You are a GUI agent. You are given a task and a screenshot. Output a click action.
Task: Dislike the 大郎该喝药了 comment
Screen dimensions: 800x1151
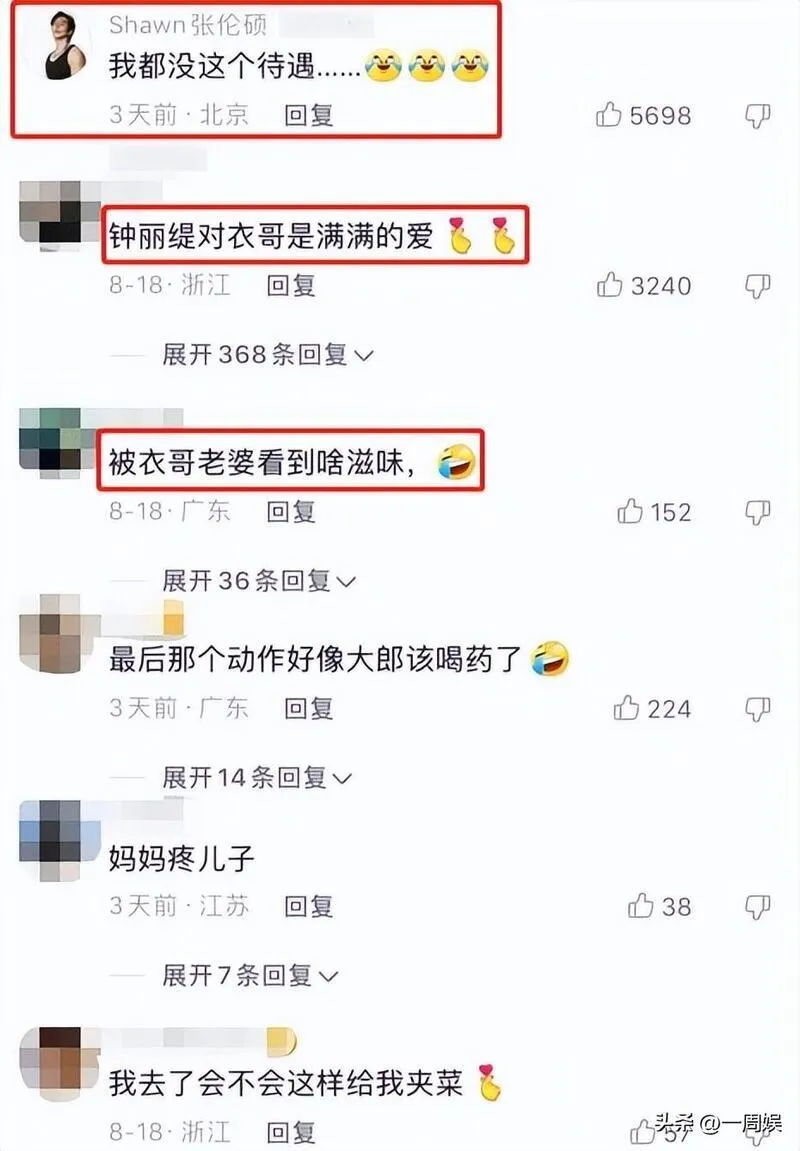tap(757, 708)
